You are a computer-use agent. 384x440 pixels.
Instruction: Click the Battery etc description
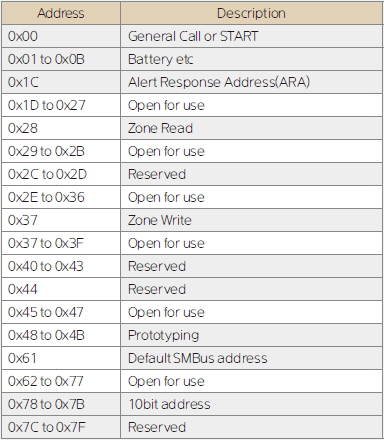pos(251,59)
